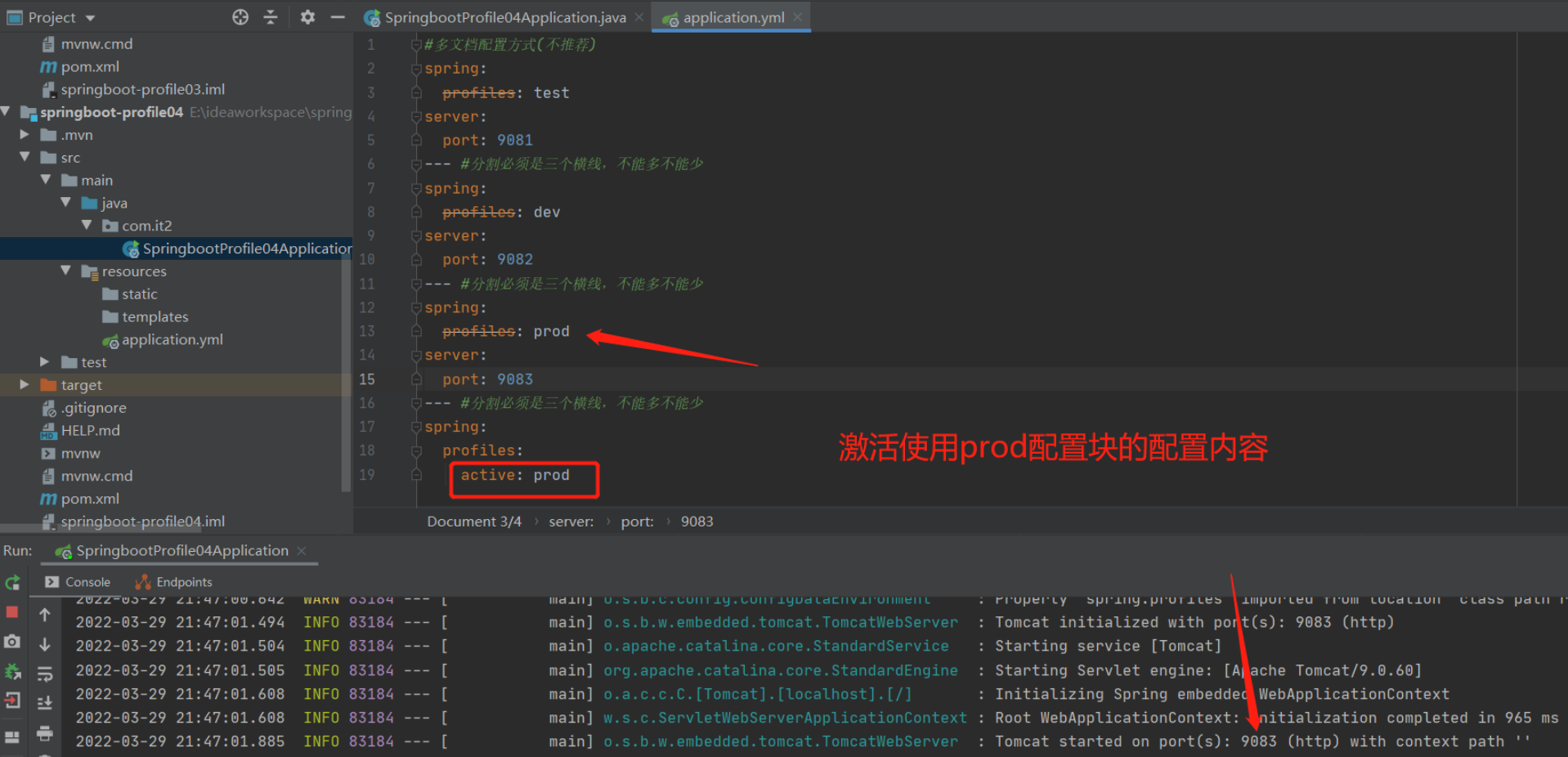
Task: Select the templates folder
Action: [146, 316]
